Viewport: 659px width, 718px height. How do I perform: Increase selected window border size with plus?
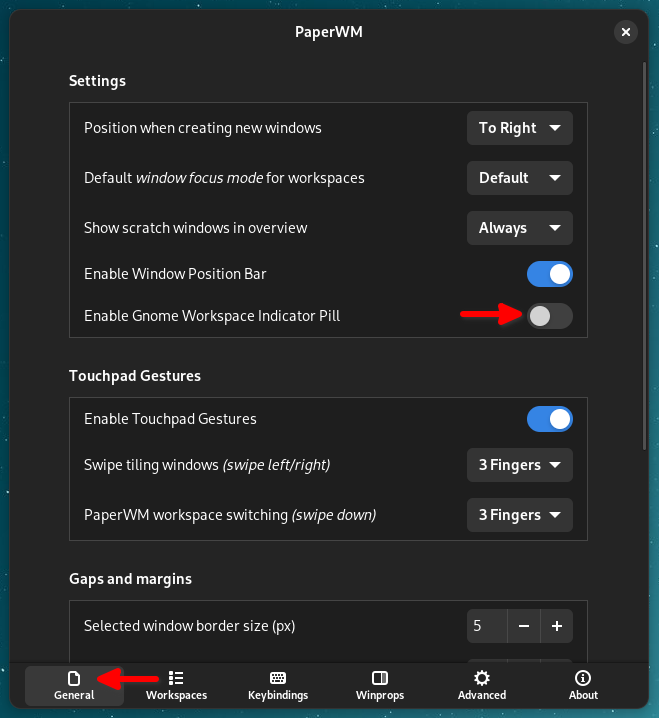click(x=557, y=626)
